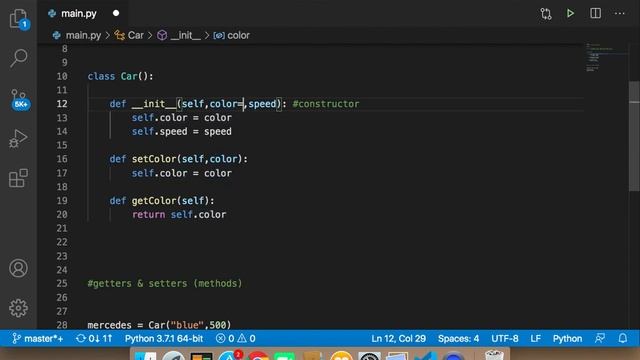Place cursor on 'class Car():' line

tap(120, 76)
